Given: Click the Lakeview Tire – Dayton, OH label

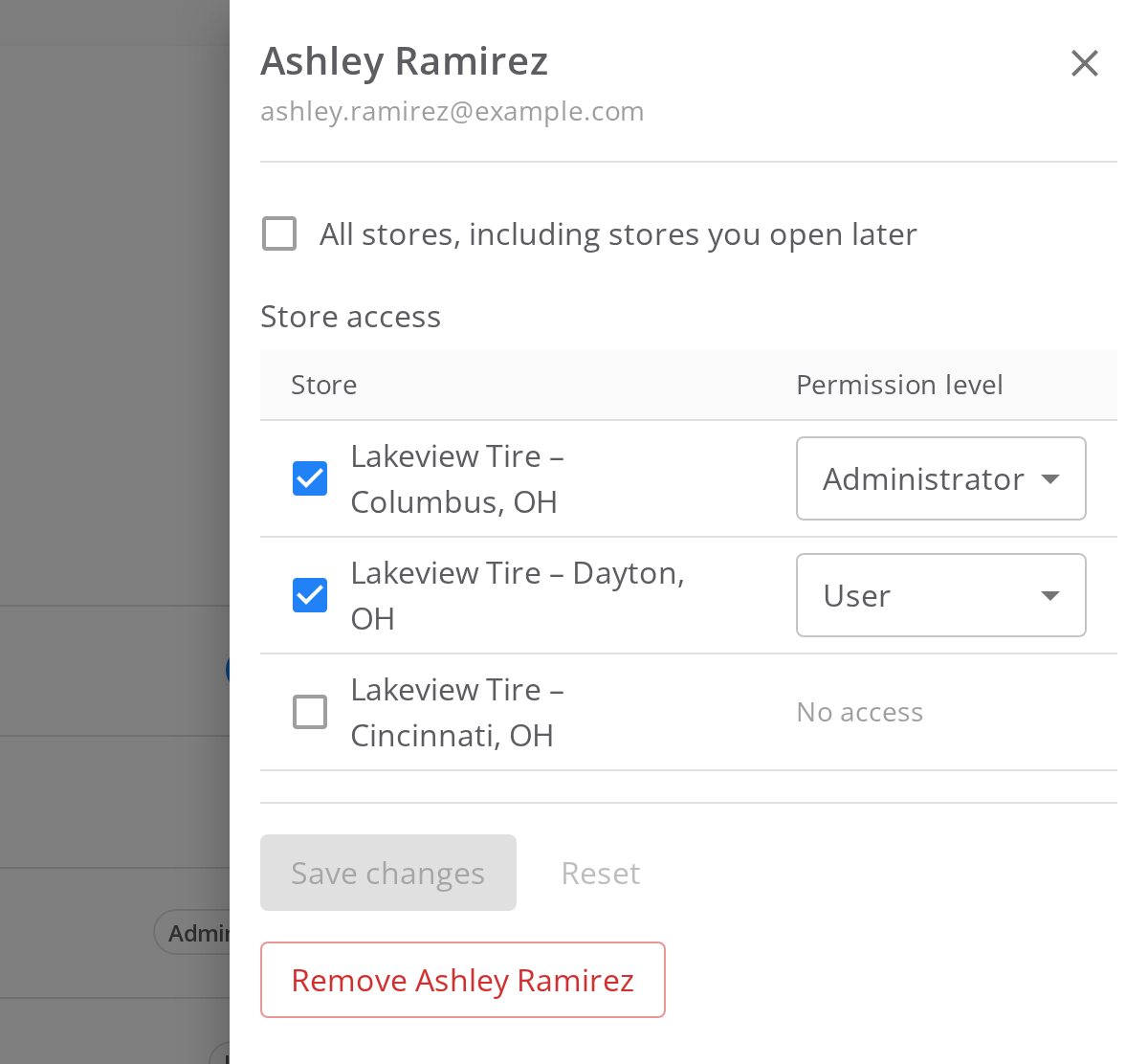Looking at the screenshot, I should pos(518,595).
